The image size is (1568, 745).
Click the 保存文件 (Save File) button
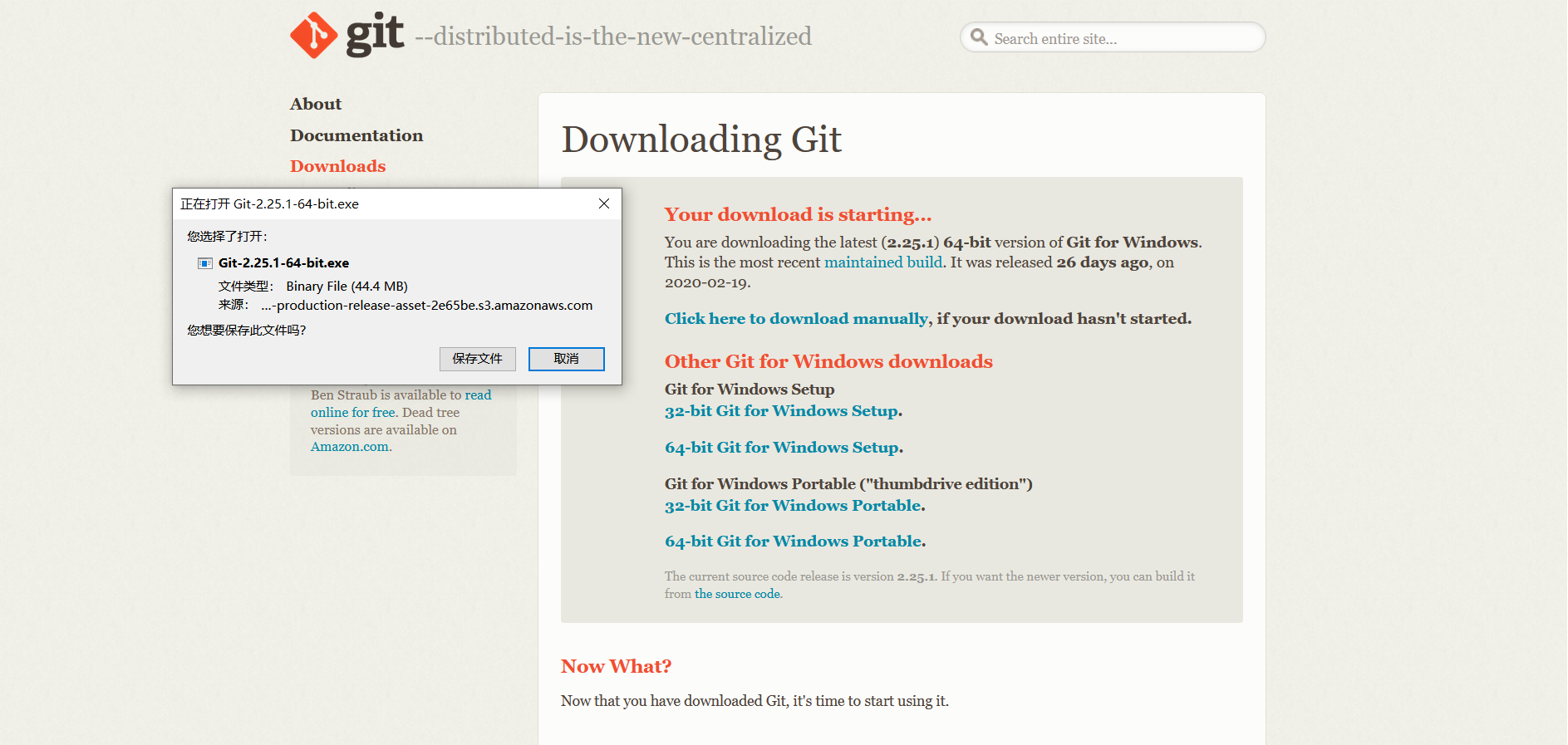tap(478, 359)
